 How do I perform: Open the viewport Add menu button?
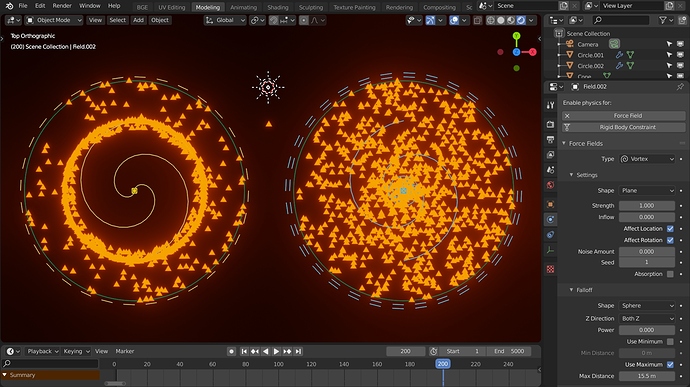[138, 20]
